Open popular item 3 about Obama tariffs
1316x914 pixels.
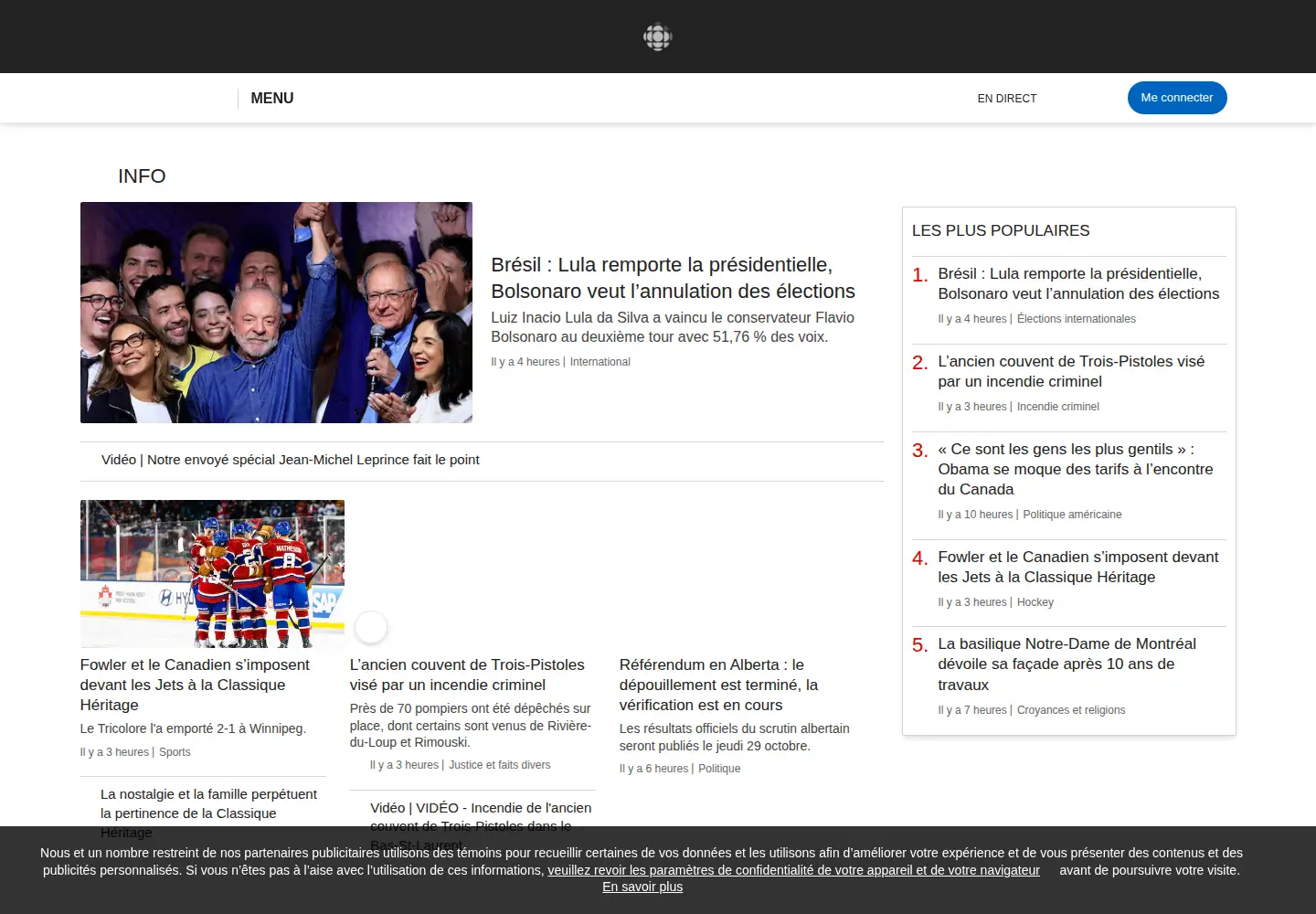[x=1076, y=469]
